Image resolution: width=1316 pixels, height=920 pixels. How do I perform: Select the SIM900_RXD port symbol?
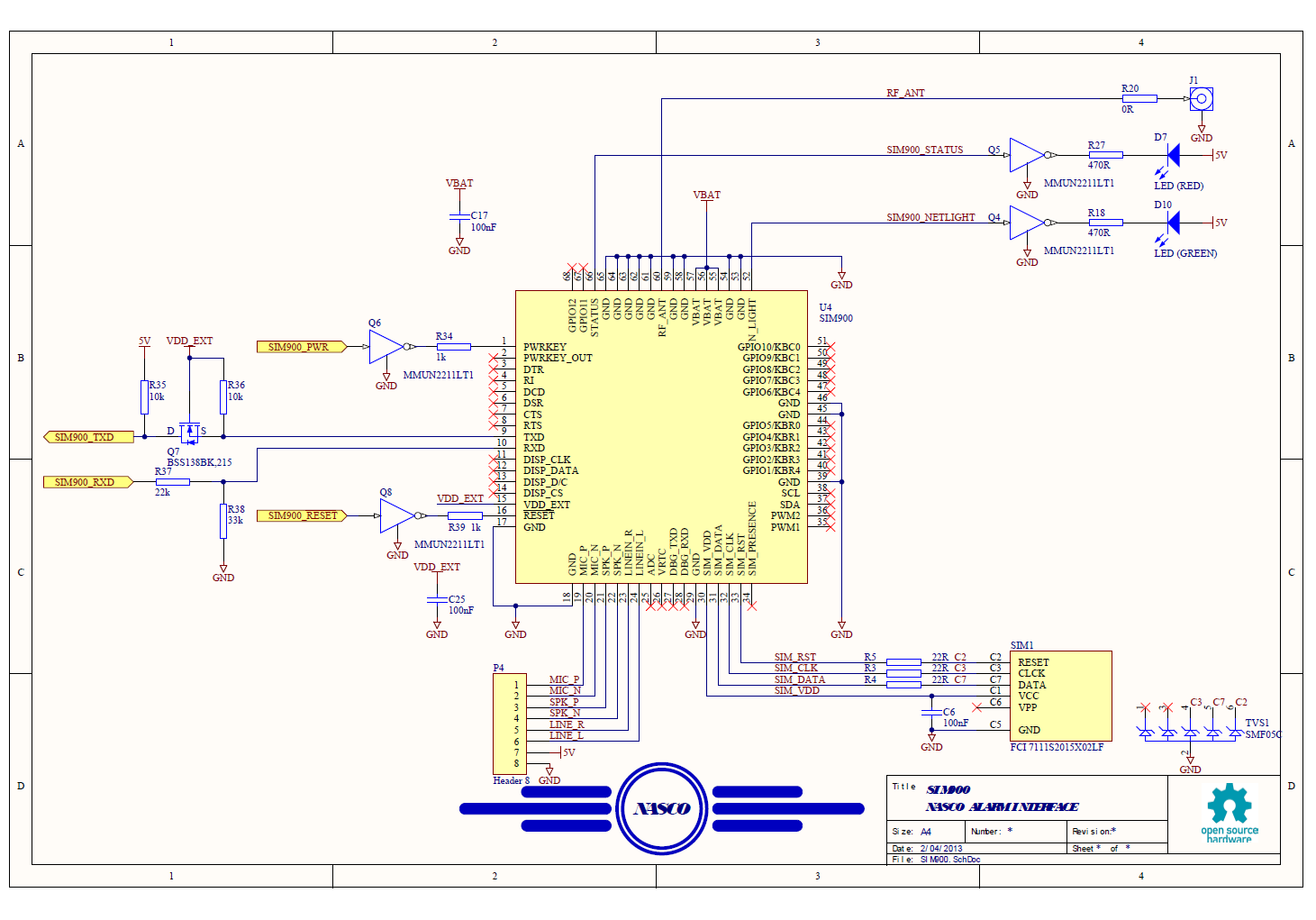[x=88, y=482]
